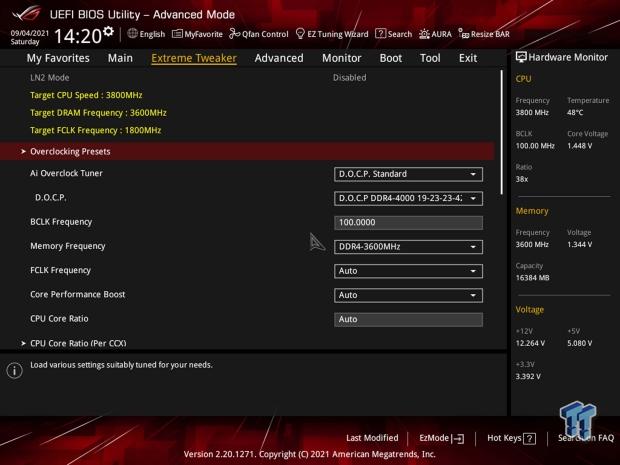Click Hot Keys question-mark icon
The width and height of the screenshot is (620, 465).
point(529,439)
